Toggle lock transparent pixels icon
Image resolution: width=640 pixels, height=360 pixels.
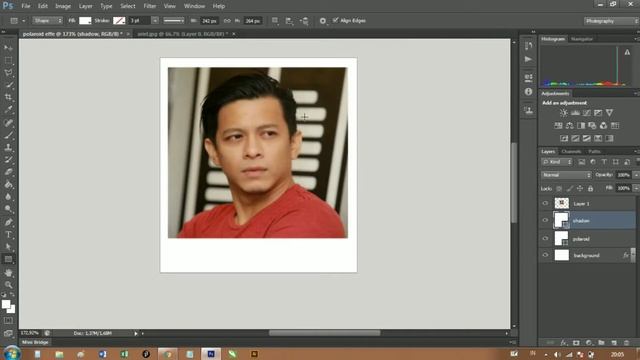click(x=559, y=189)
